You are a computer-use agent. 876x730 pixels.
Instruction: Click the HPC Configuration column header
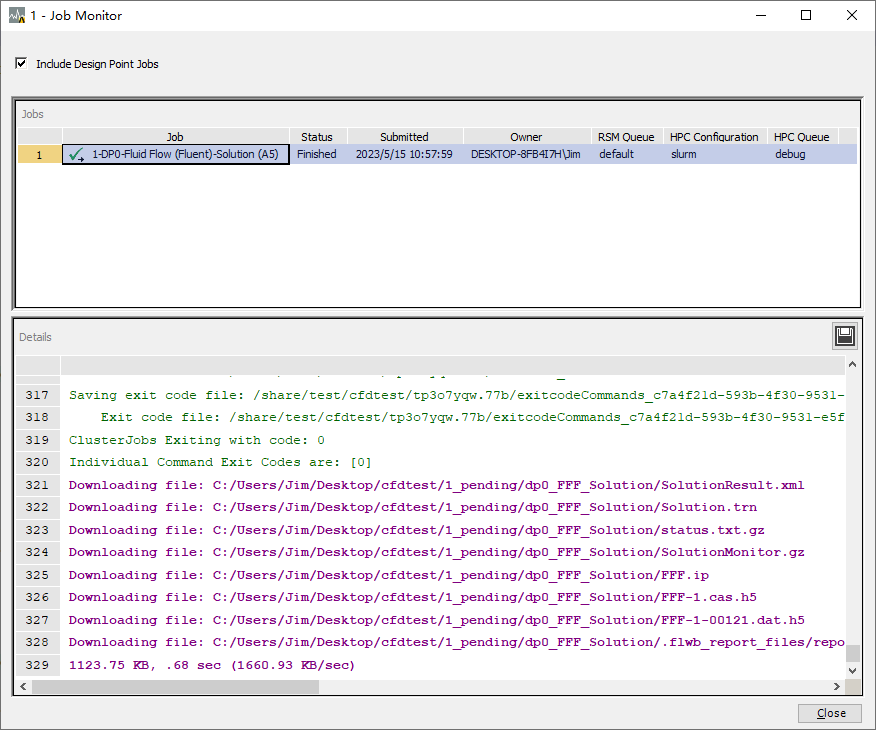pos(715,137)
